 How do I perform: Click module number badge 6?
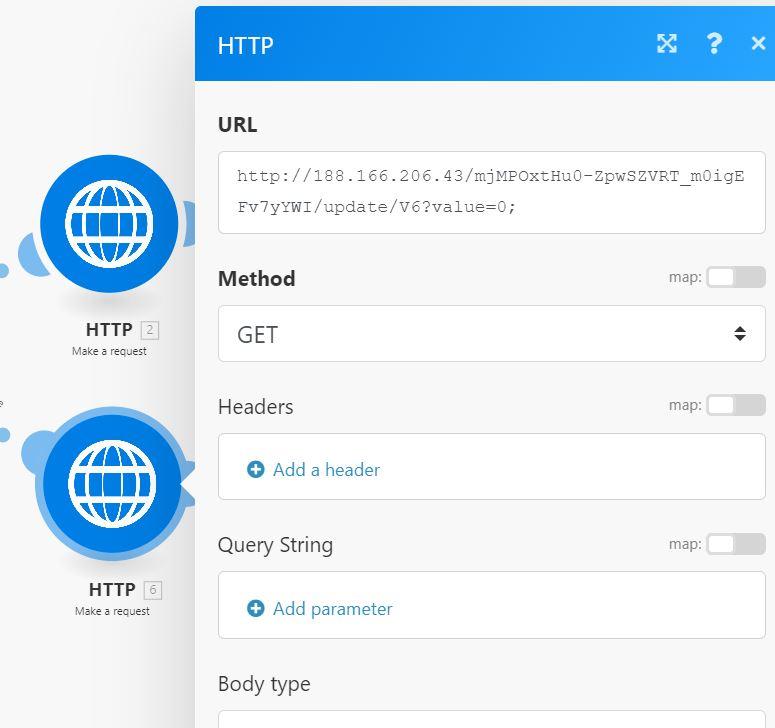pos(153,590)
